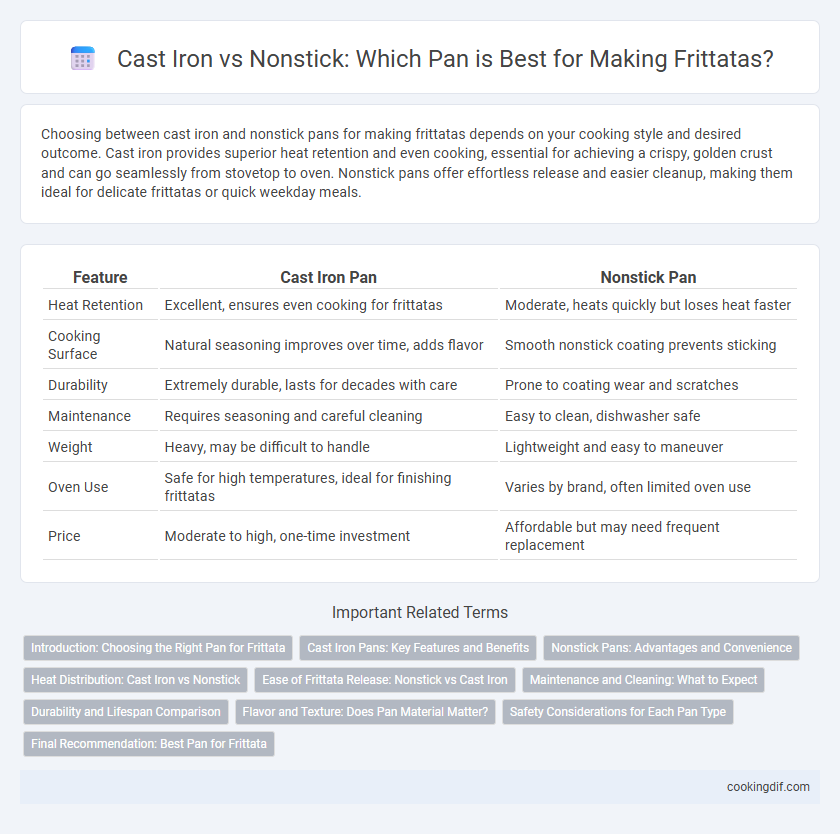Select the 'Price' row label in the table

click(64, 536)
